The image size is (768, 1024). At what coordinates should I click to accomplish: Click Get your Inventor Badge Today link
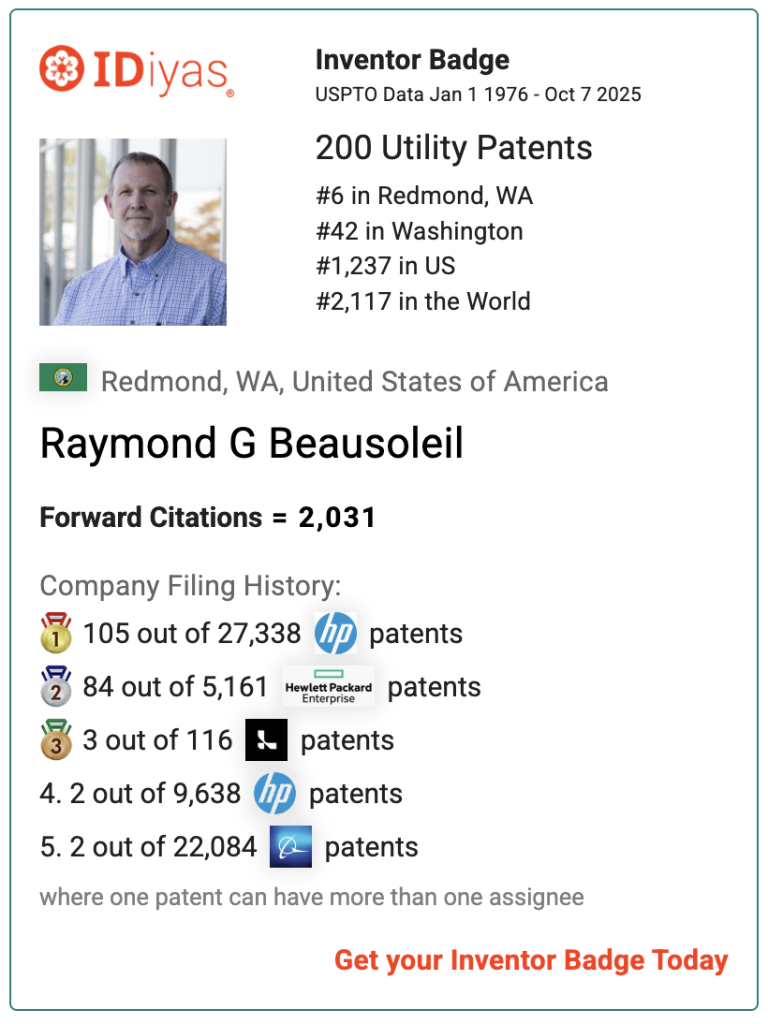tap(531, 960)
